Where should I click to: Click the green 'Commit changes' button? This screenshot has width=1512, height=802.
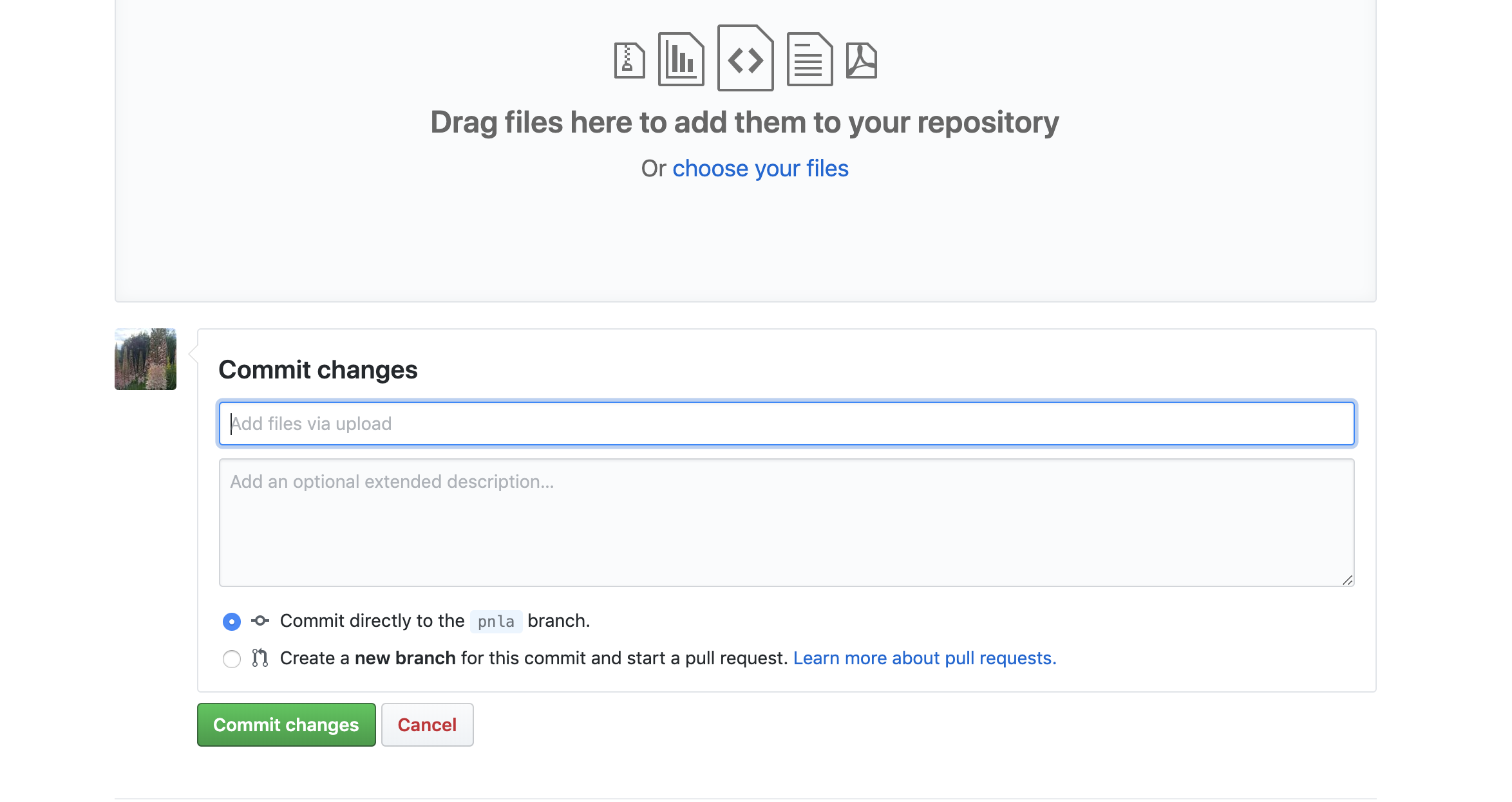[x=287, y=725]
